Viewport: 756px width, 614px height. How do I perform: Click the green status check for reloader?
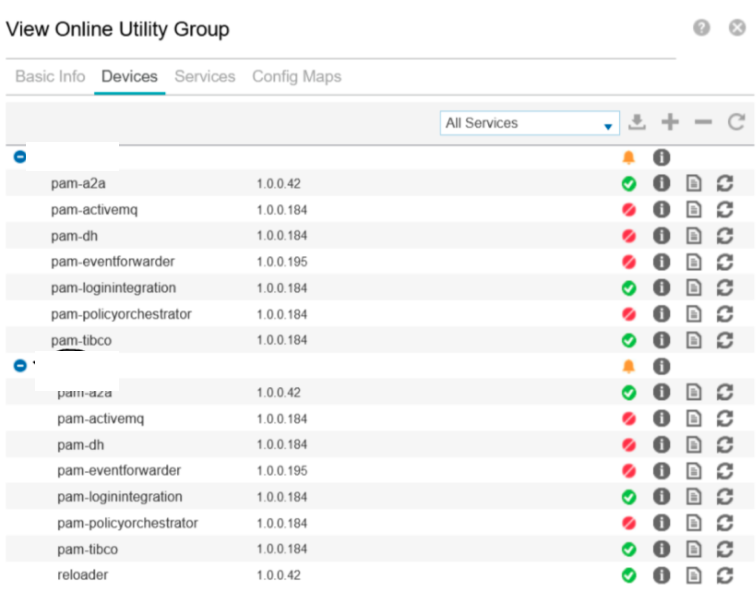(x=629, y=575)
